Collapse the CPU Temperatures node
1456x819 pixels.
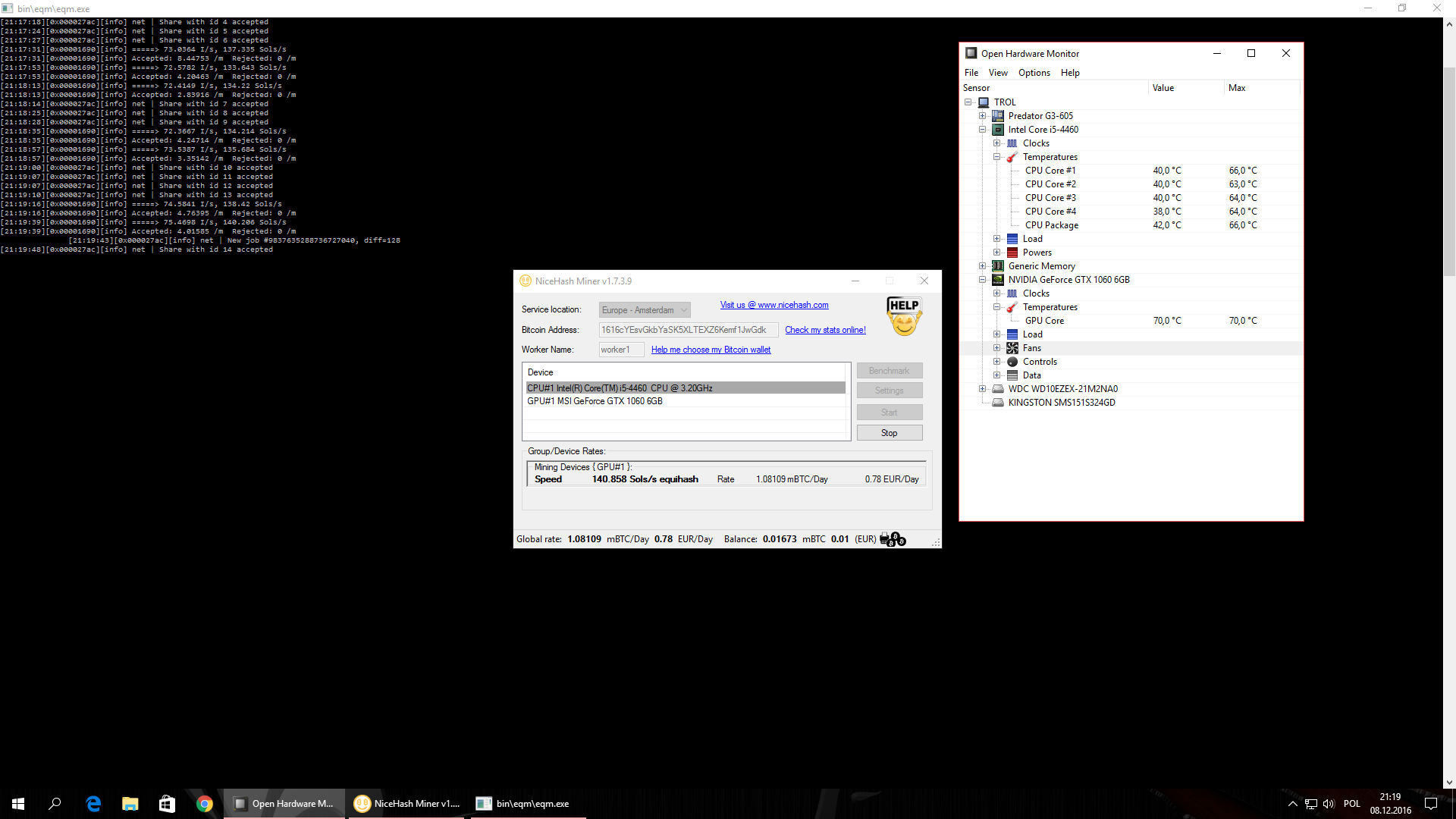tap(997, 157)
